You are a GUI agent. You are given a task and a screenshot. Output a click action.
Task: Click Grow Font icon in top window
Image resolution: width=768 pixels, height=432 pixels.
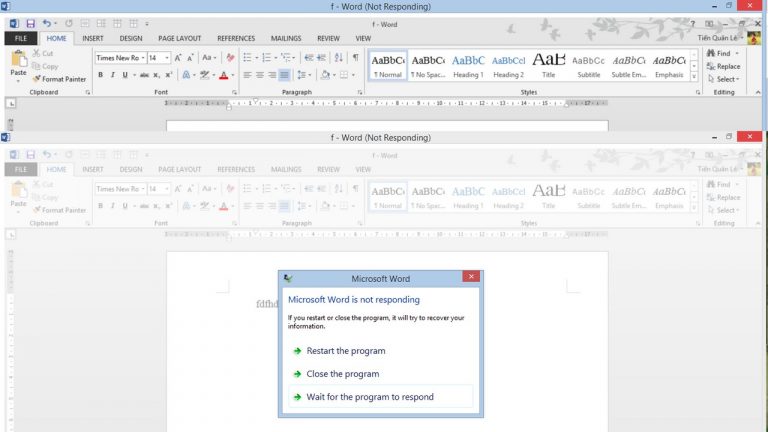(178, 58)
